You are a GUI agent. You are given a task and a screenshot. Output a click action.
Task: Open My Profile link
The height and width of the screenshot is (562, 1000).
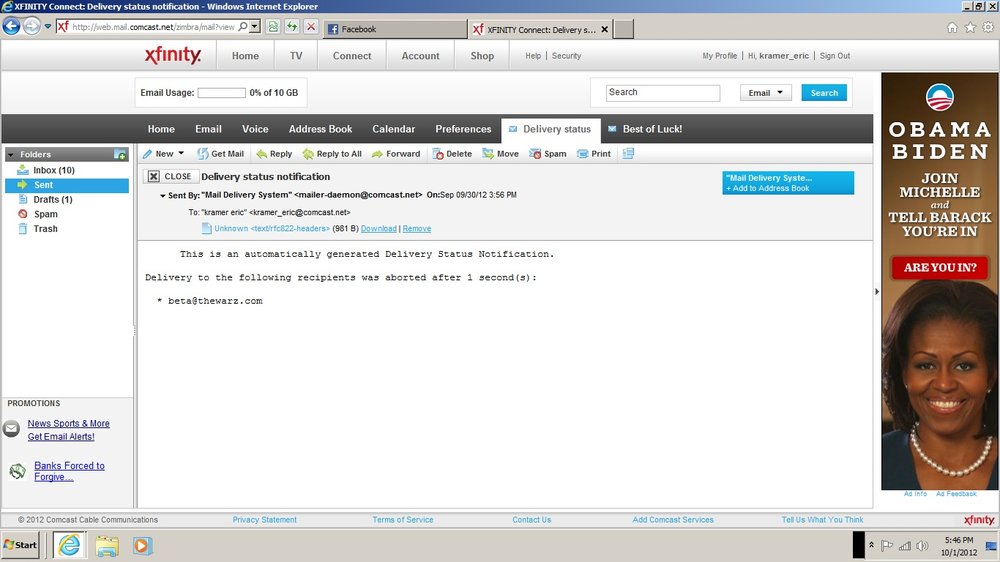[x=719, y=56]
